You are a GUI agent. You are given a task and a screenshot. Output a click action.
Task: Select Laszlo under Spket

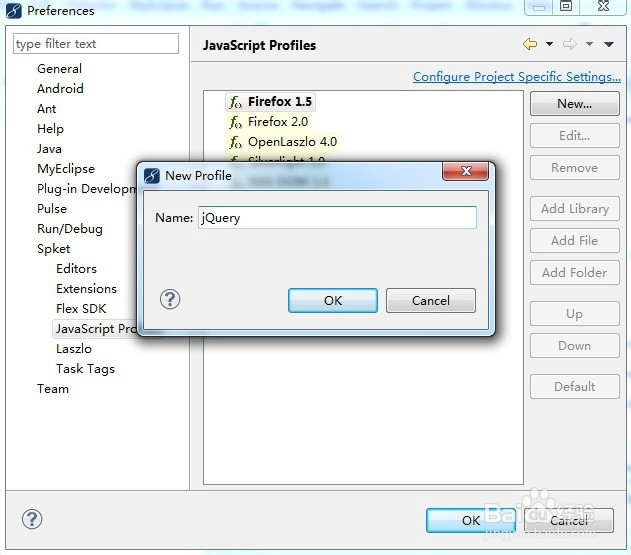tap(74, 349)
